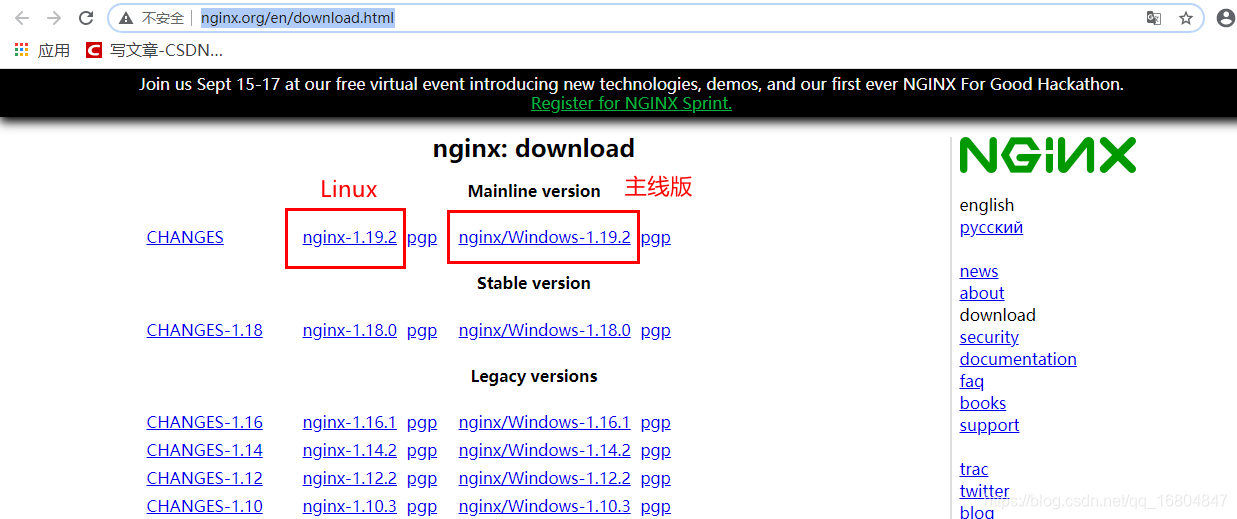1237x519 pixels.
Task: Open pgp link beside nginx/Windows-1.14.2
Action: pyautogui.click(x=656, y=451)
